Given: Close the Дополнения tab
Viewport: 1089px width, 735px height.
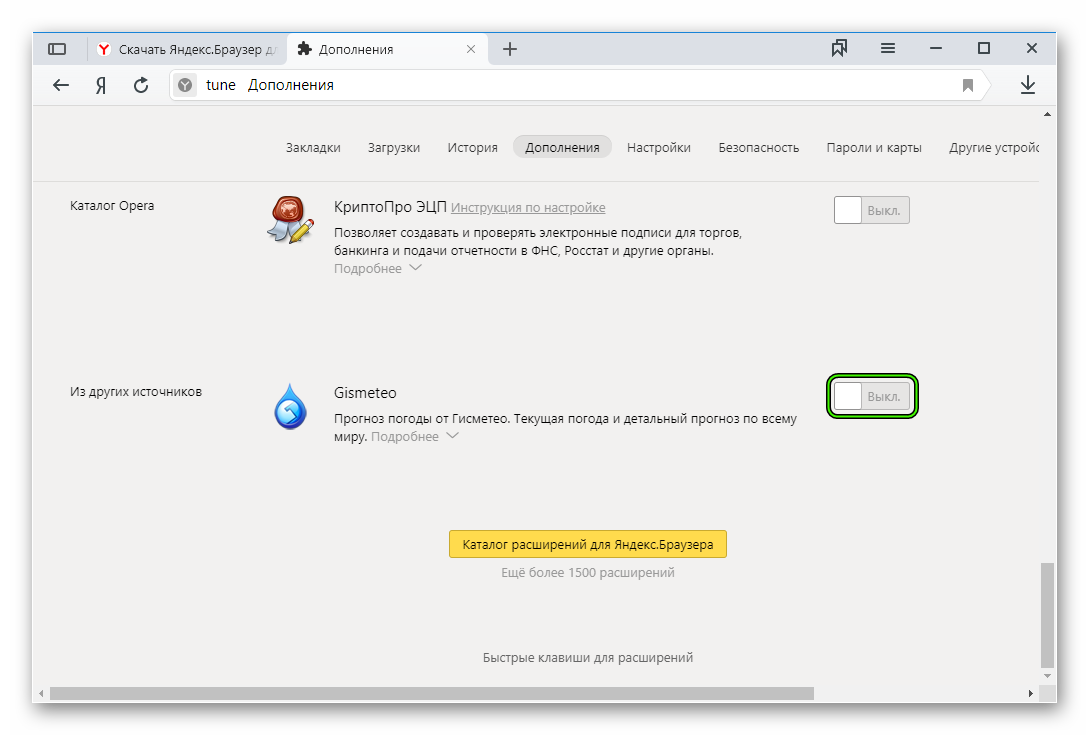Looking at the screenshot, I should click(x=471, y=49).
